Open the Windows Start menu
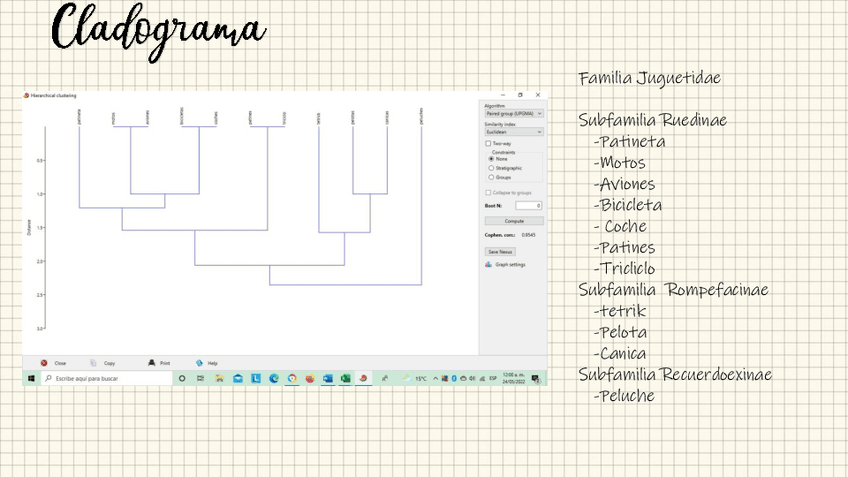The width and height of the screenshot is (848, 477). [31, 379]
